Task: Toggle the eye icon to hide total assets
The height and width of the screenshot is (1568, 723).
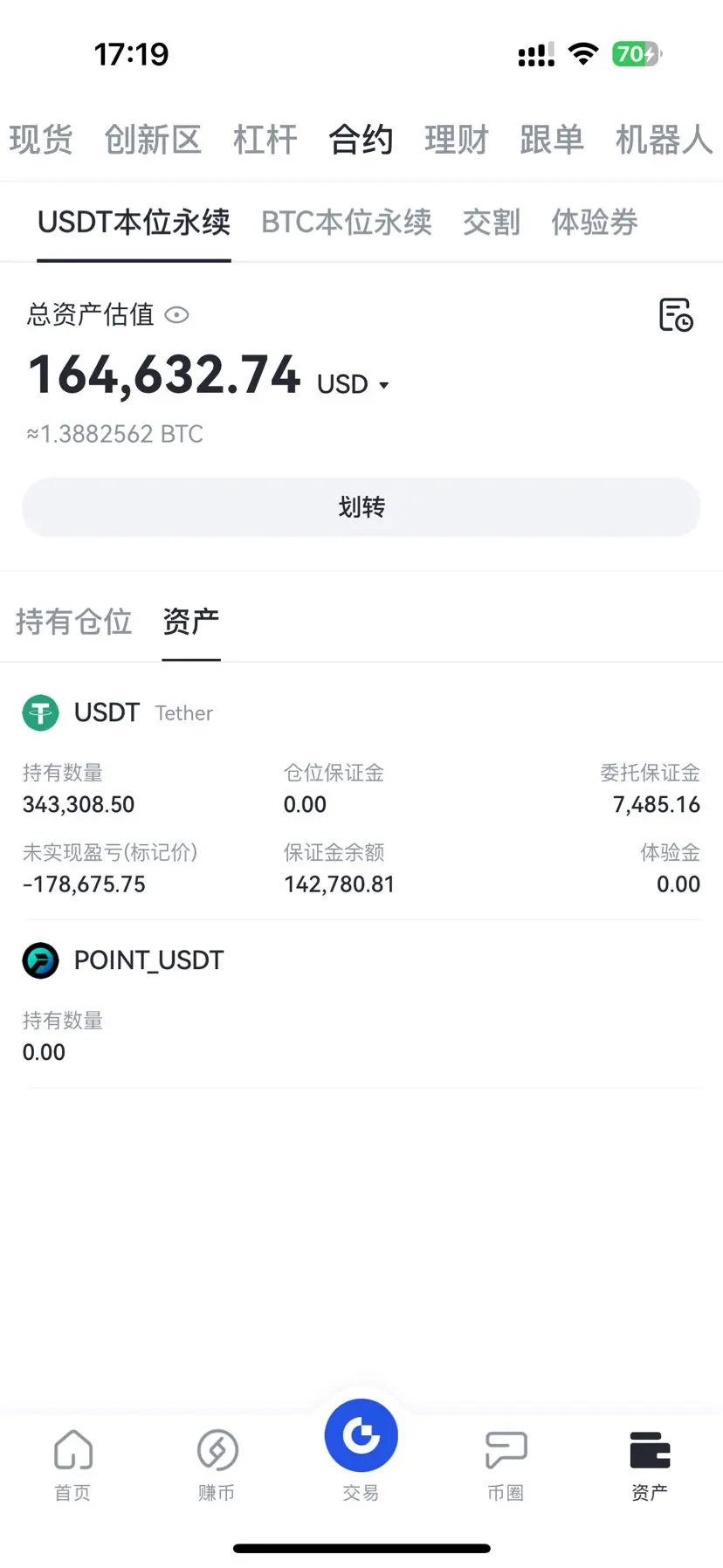Action: point(177,315)
